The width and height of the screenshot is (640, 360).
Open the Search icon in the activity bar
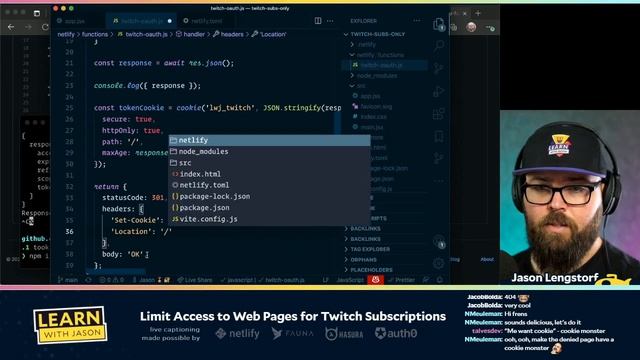[439, 45]
